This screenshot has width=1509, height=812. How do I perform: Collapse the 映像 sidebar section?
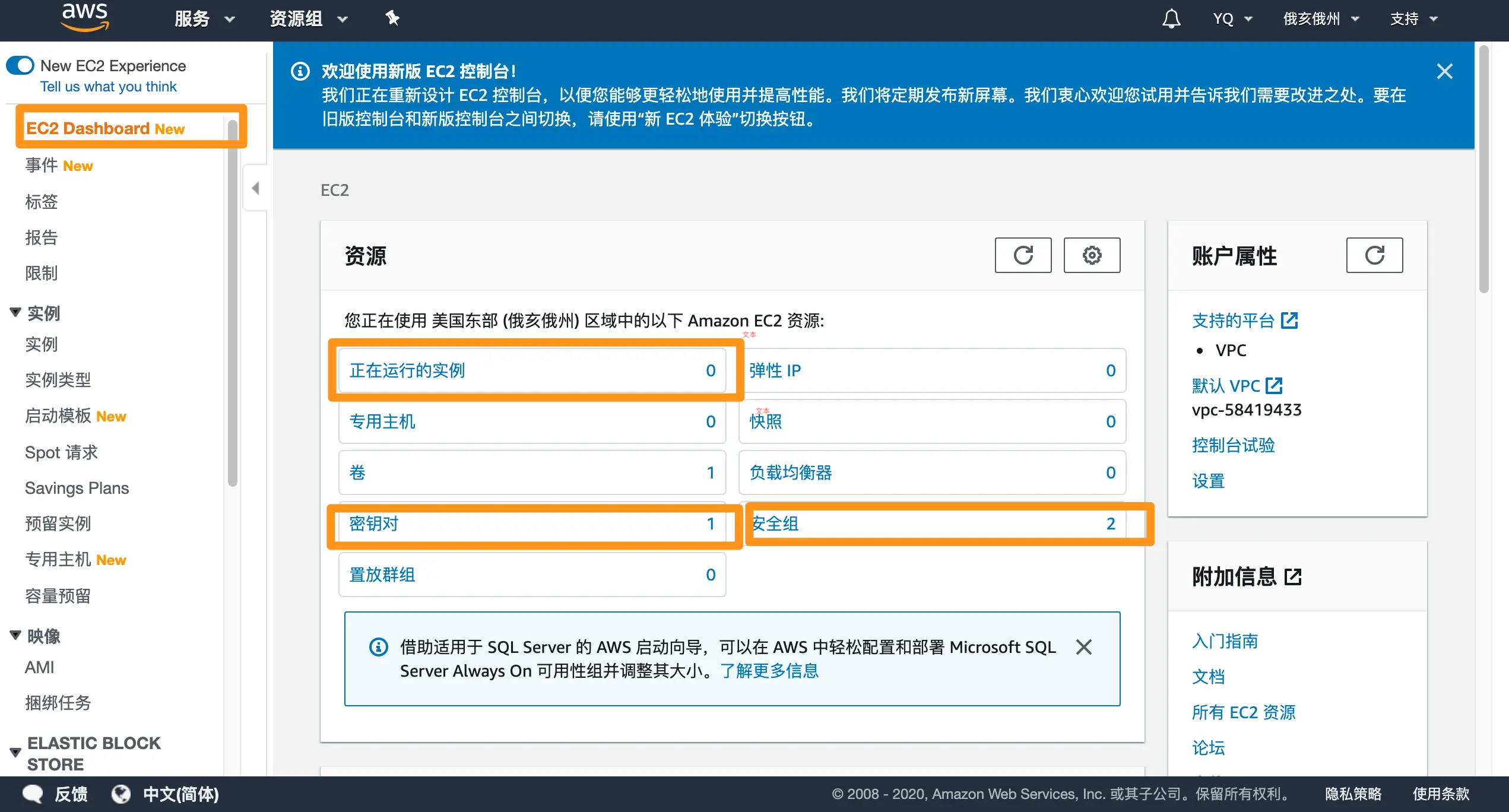16,636
